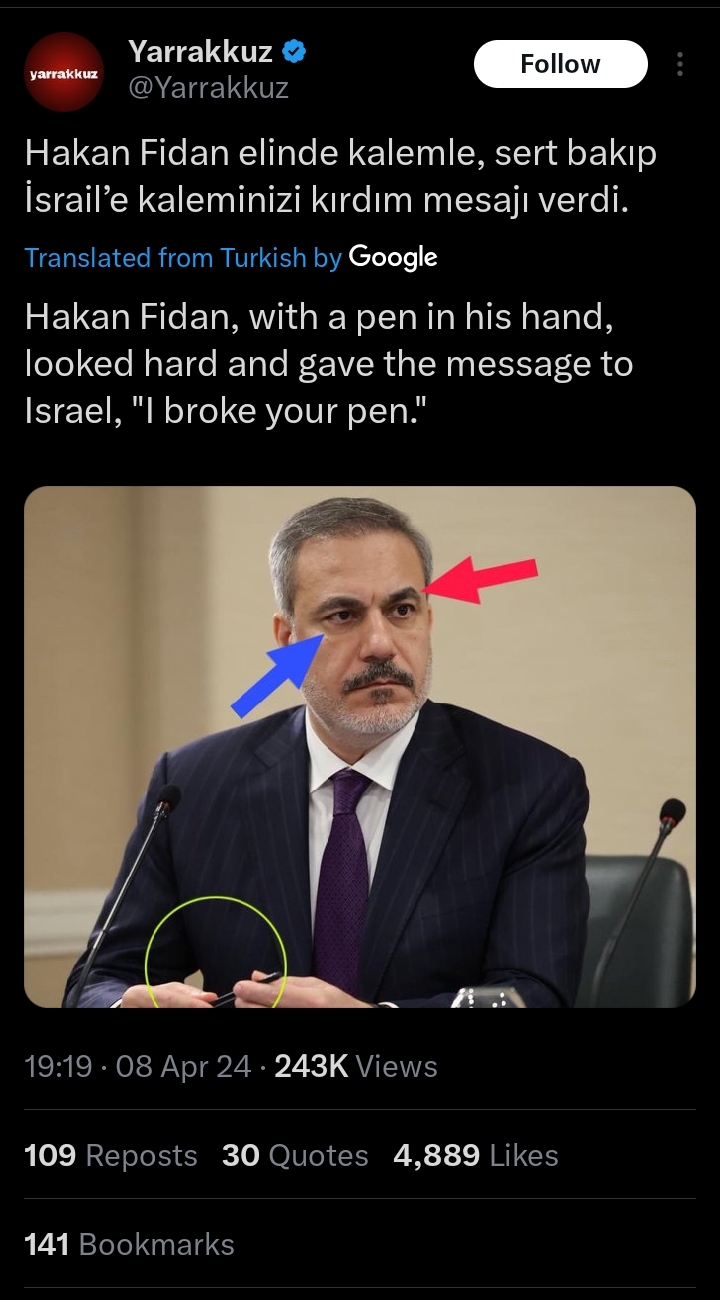Open the attached Hakan Fidan photo
The image size is (720, 1300).
click(x=360, y=747)
